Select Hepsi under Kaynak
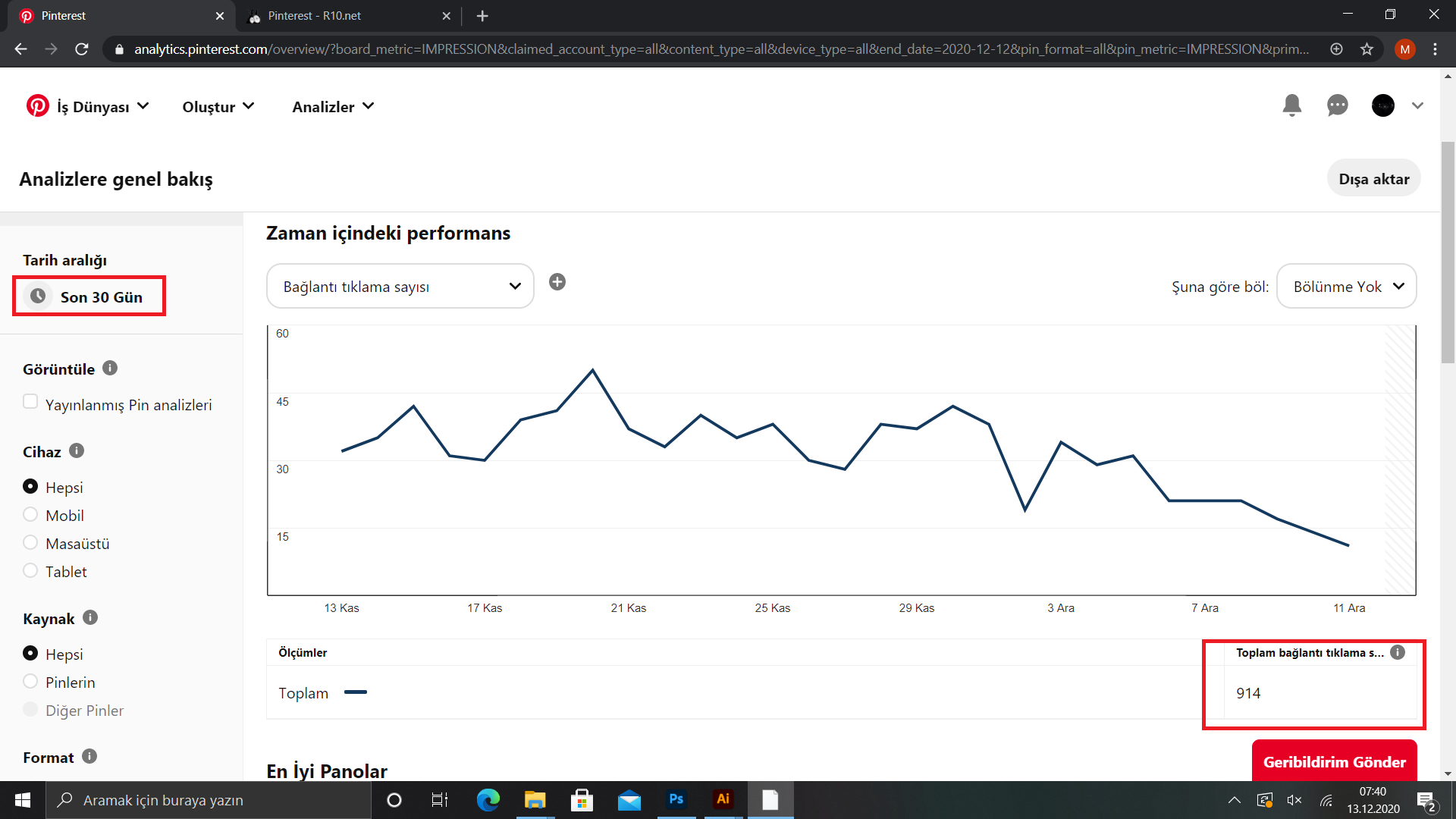 pos(30,653)
